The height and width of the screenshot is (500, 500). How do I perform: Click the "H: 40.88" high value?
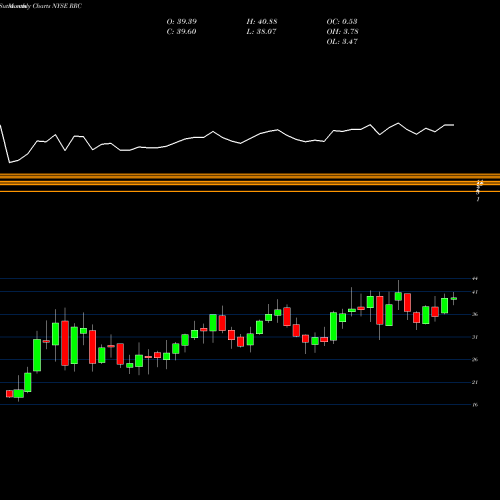coord(262,22)
